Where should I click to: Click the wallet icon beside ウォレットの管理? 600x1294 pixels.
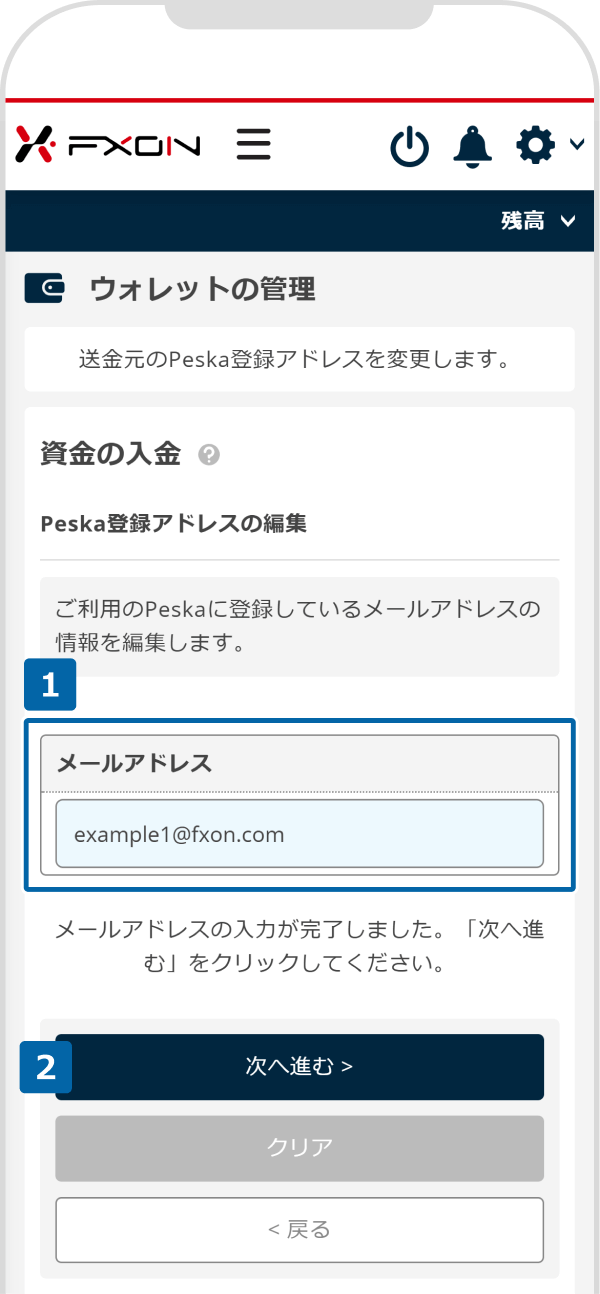tap(45, 289)
